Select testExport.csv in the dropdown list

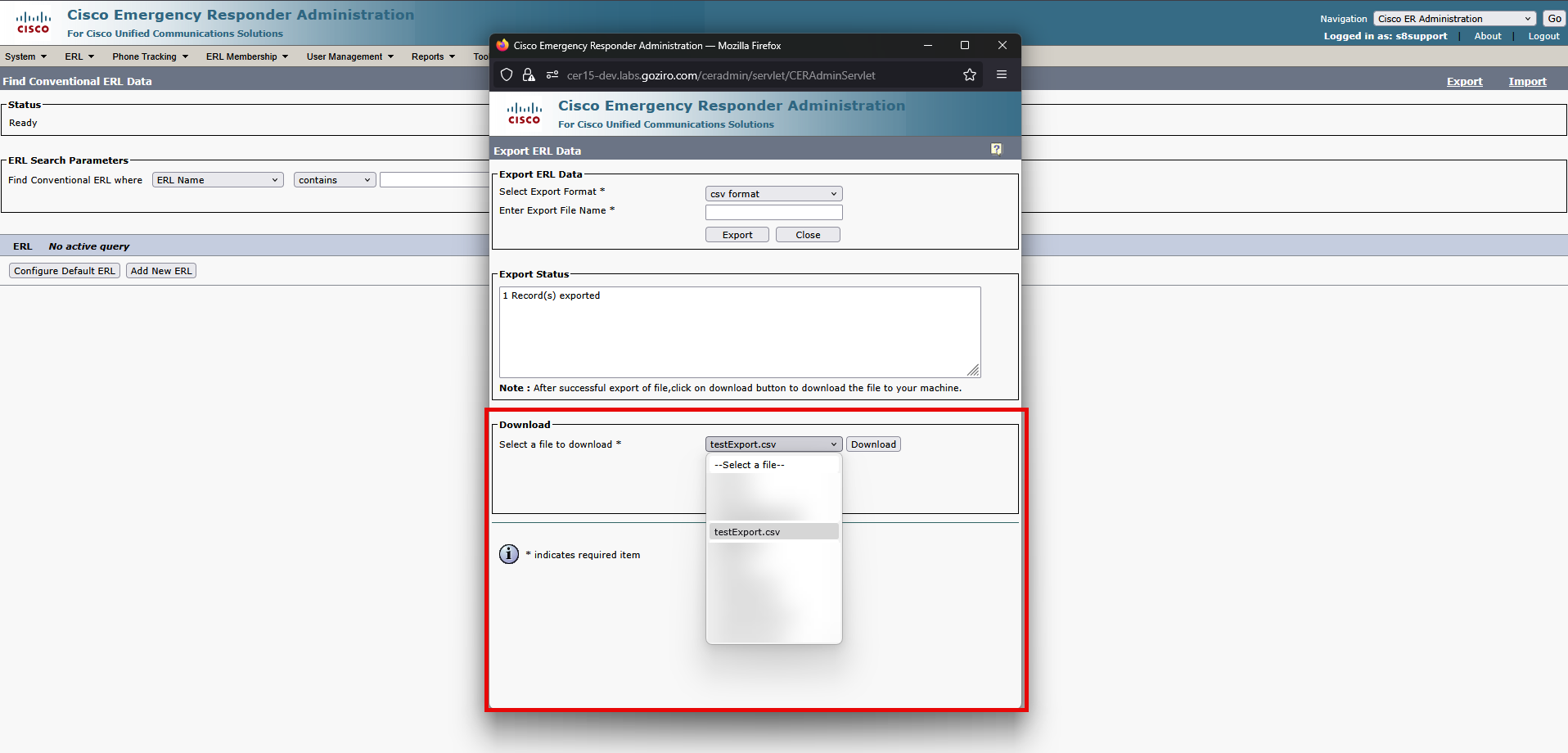coord(773,532)
